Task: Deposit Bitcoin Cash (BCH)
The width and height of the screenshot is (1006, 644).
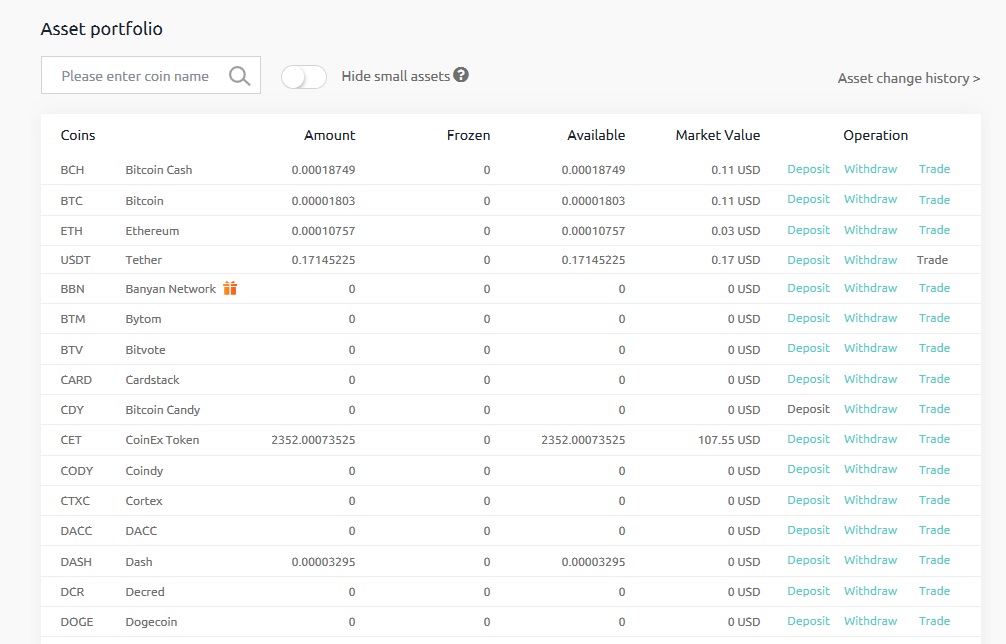Action: pos(808,169)
